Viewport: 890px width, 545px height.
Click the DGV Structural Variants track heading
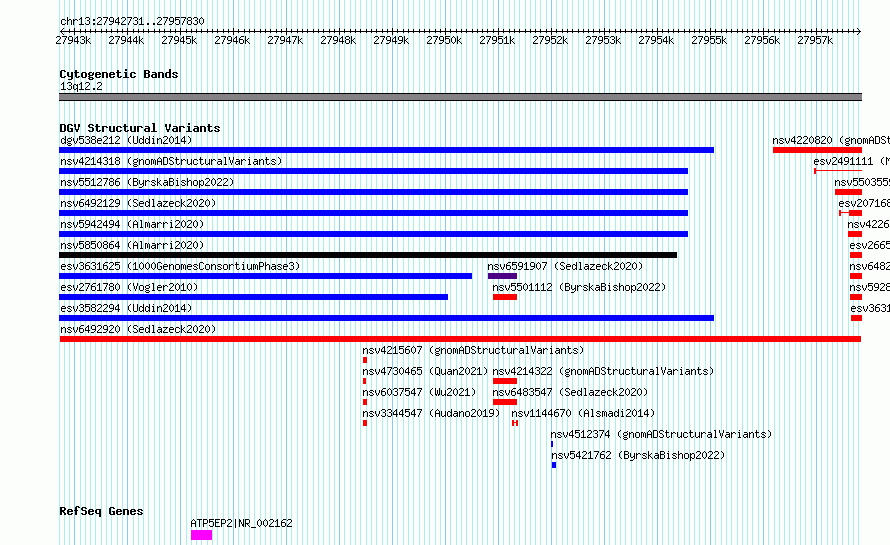(x=140, y=128)
